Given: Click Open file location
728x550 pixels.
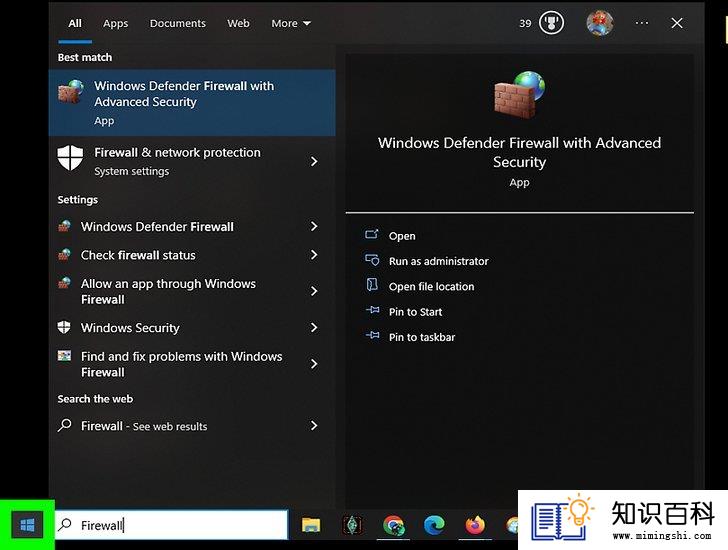Looking at the screenshot, I should click(432, 287).
